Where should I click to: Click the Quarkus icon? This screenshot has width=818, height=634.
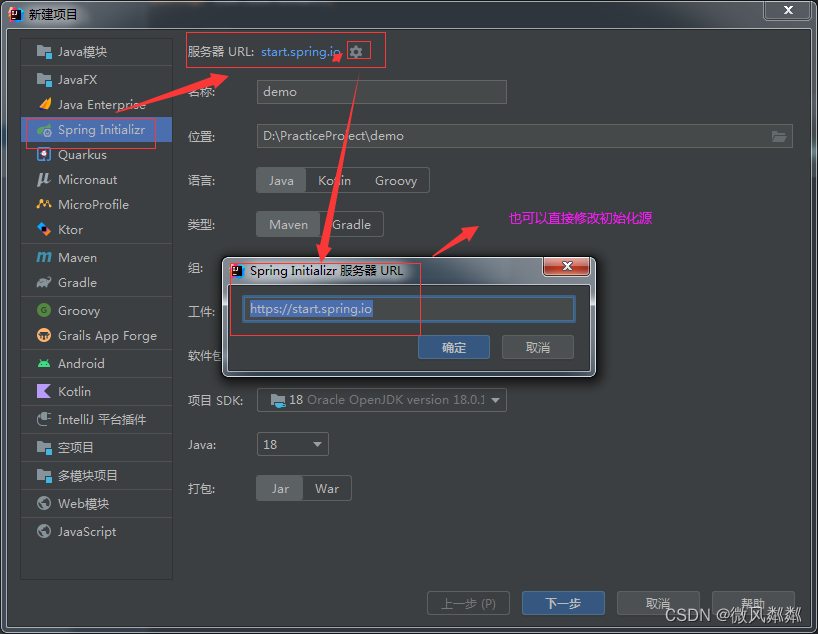(44, 154)
